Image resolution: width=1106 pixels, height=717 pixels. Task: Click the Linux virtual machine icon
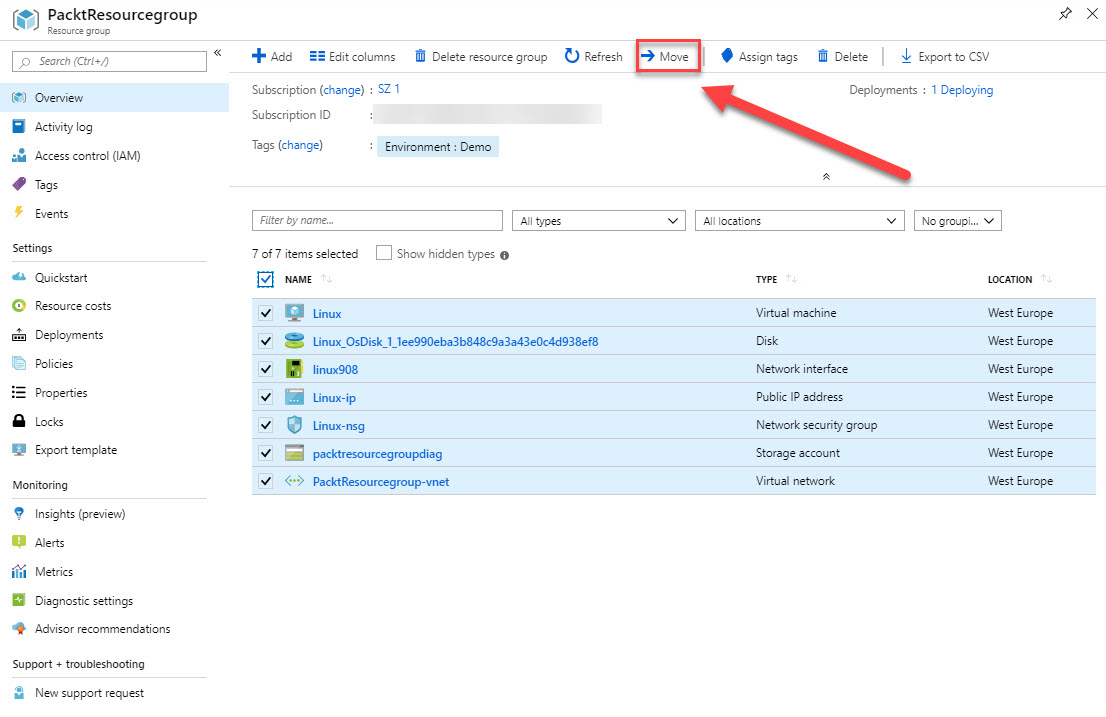294,312
